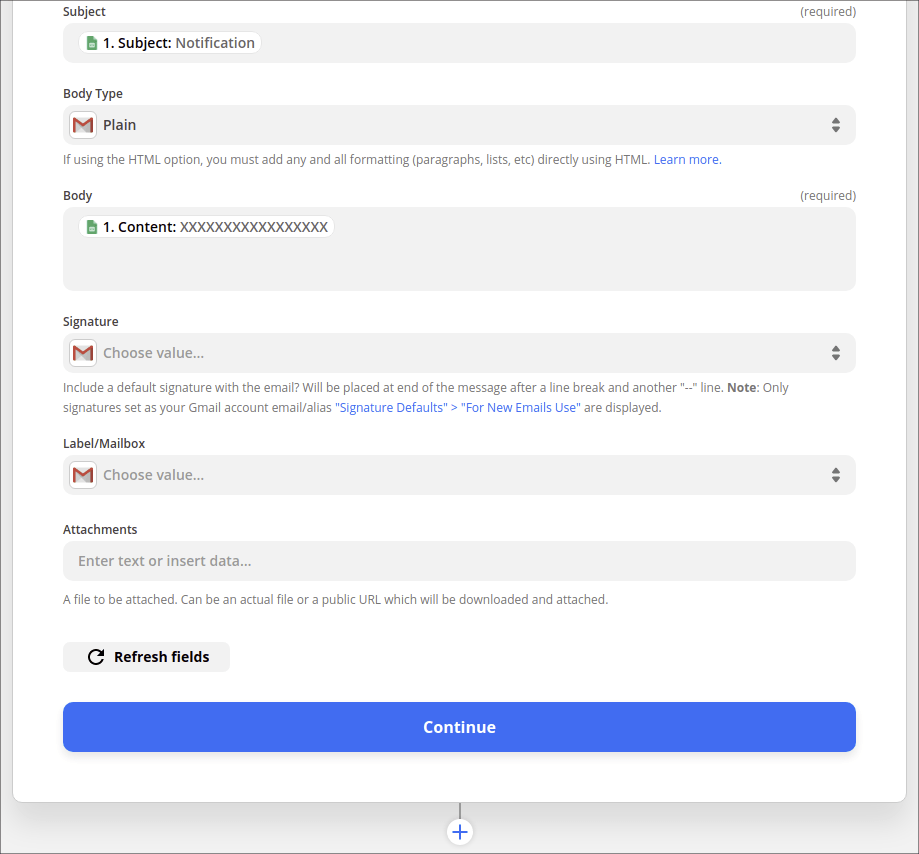This screenshot has height=854, width=919.
Task: Click inside the Body text area
Action: pyautogui.click(x=459, y=265)
